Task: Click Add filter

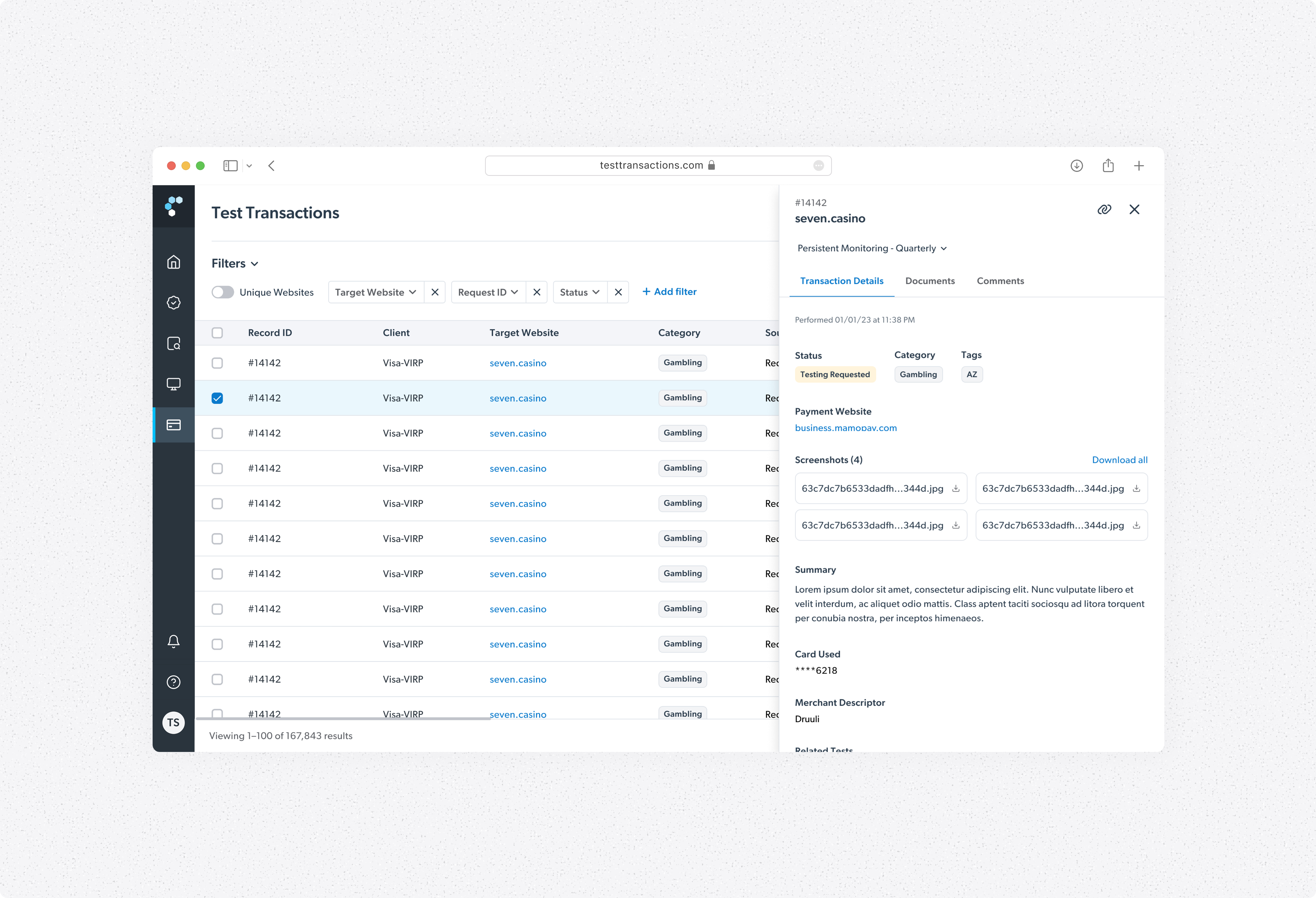Action: coord(669,292)
